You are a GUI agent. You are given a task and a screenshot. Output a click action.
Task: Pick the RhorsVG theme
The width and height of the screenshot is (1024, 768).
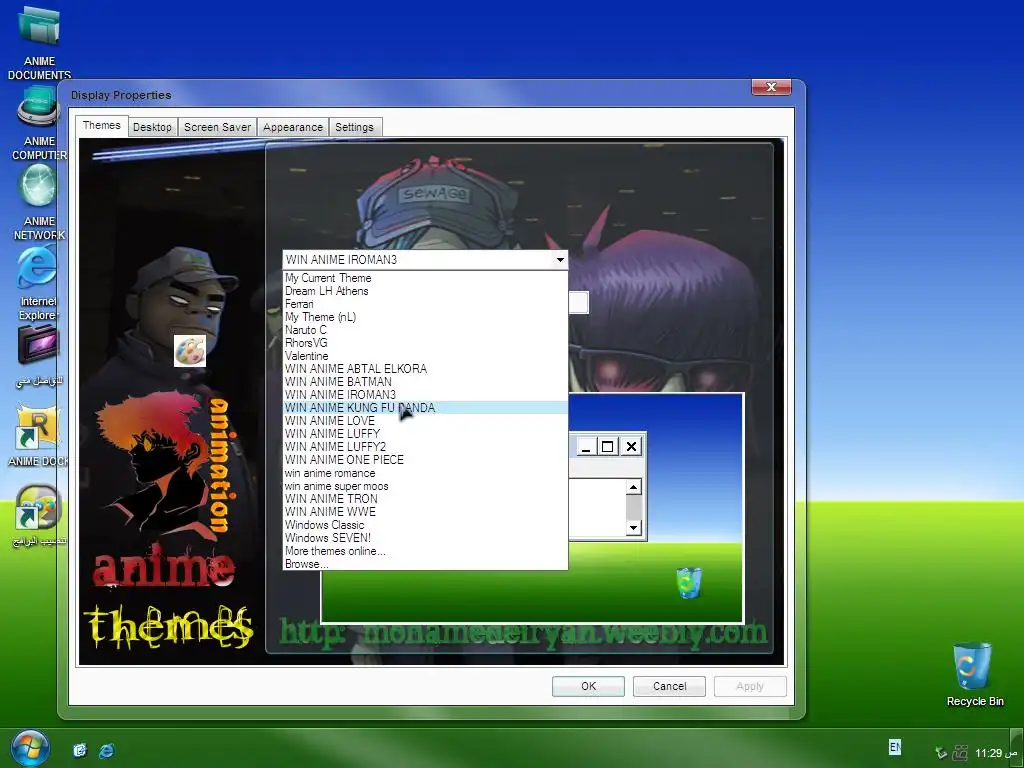point(425,343)
